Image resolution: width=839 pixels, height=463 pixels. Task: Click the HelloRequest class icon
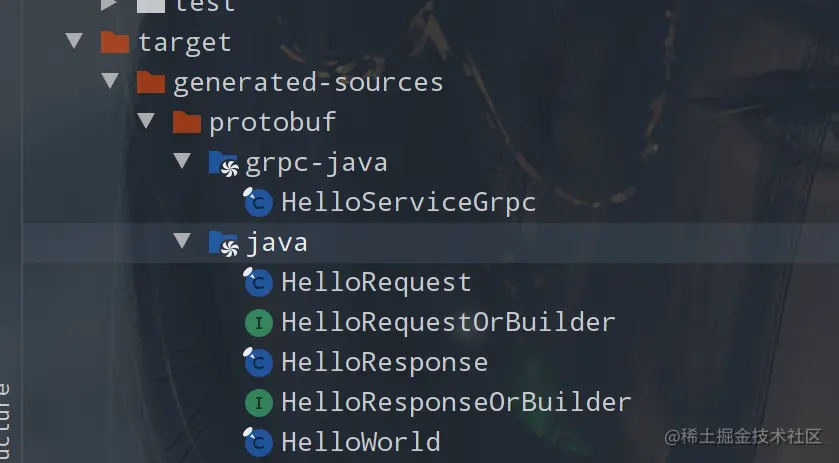point(258,283)
